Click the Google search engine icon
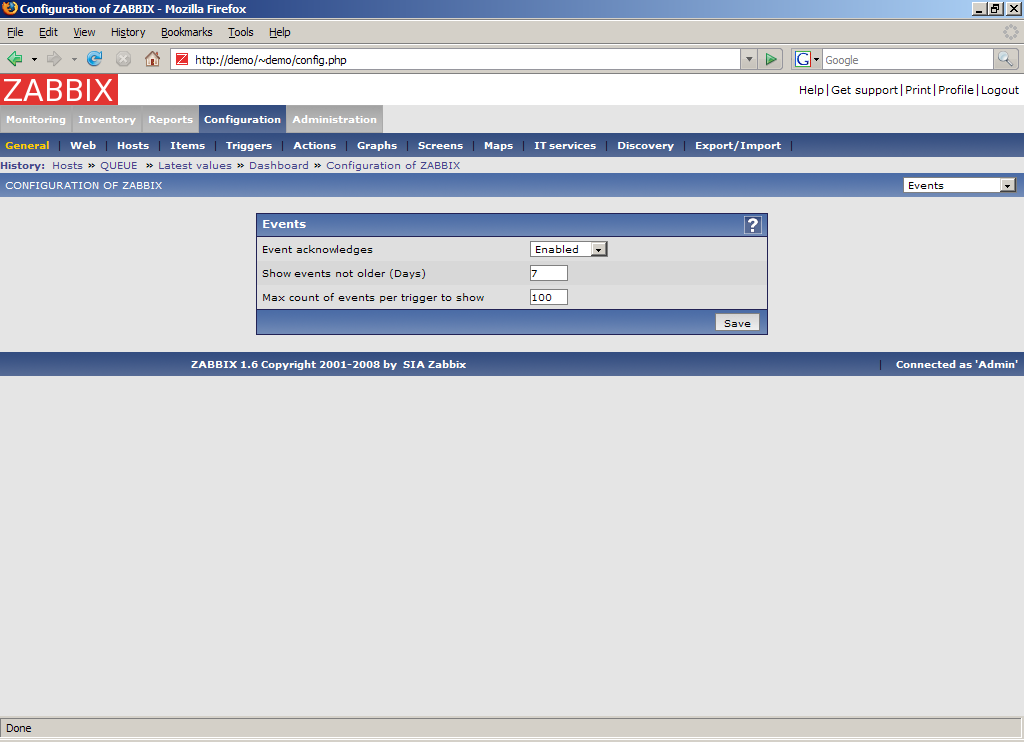Screen dimensions: 1024x742 click(803, 59)
